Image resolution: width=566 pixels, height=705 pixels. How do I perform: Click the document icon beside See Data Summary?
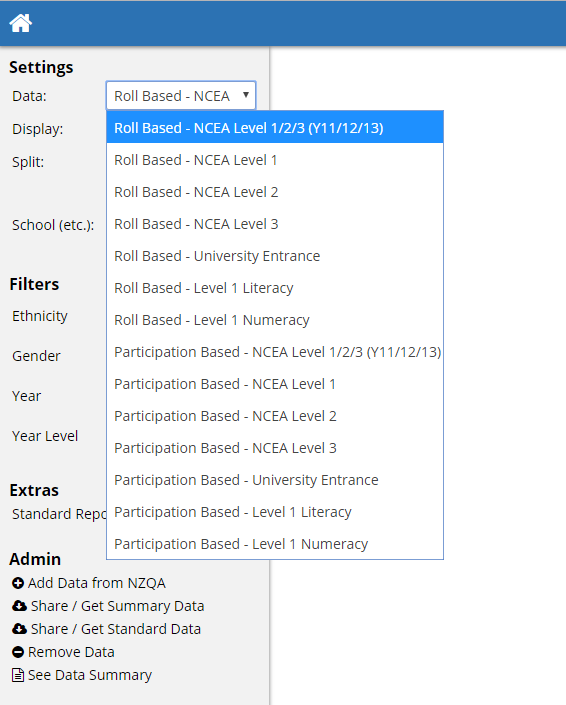point(18,675)
